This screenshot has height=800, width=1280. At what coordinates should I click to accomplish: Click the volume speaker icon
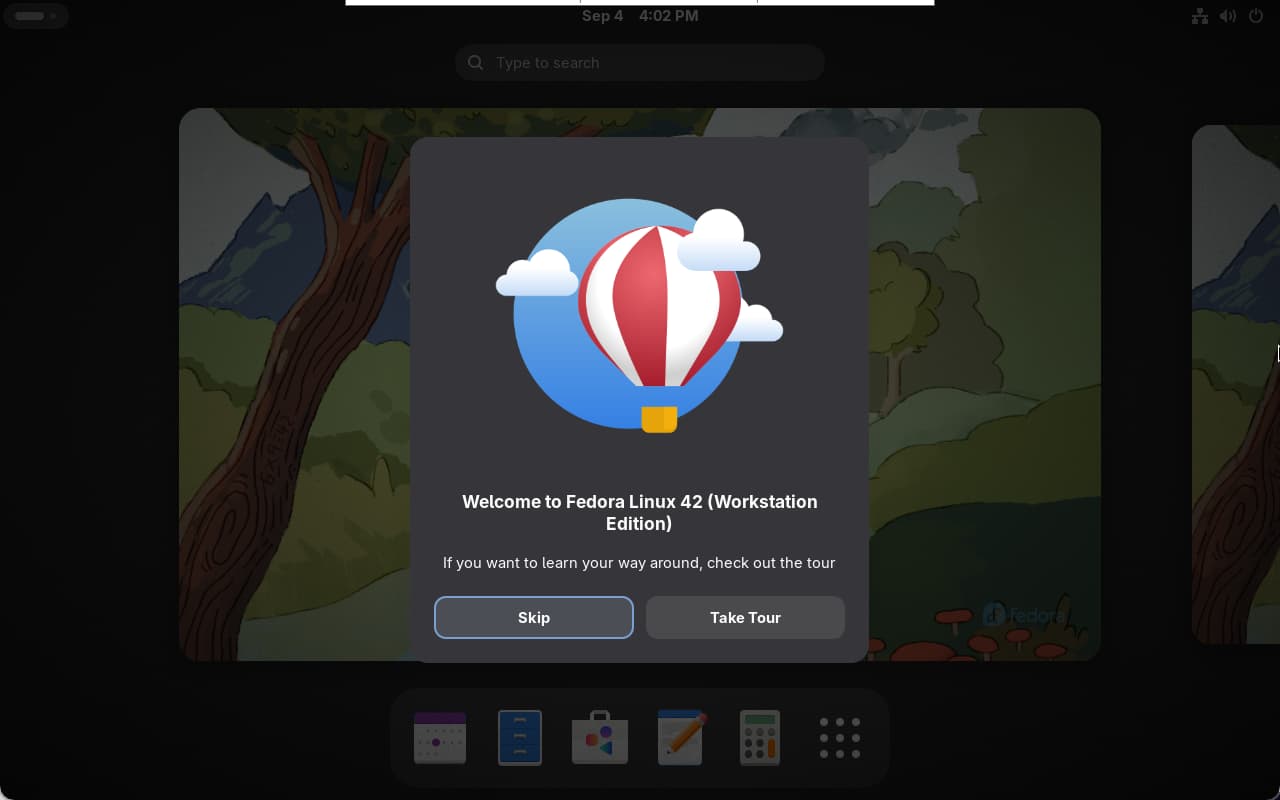1228,16
